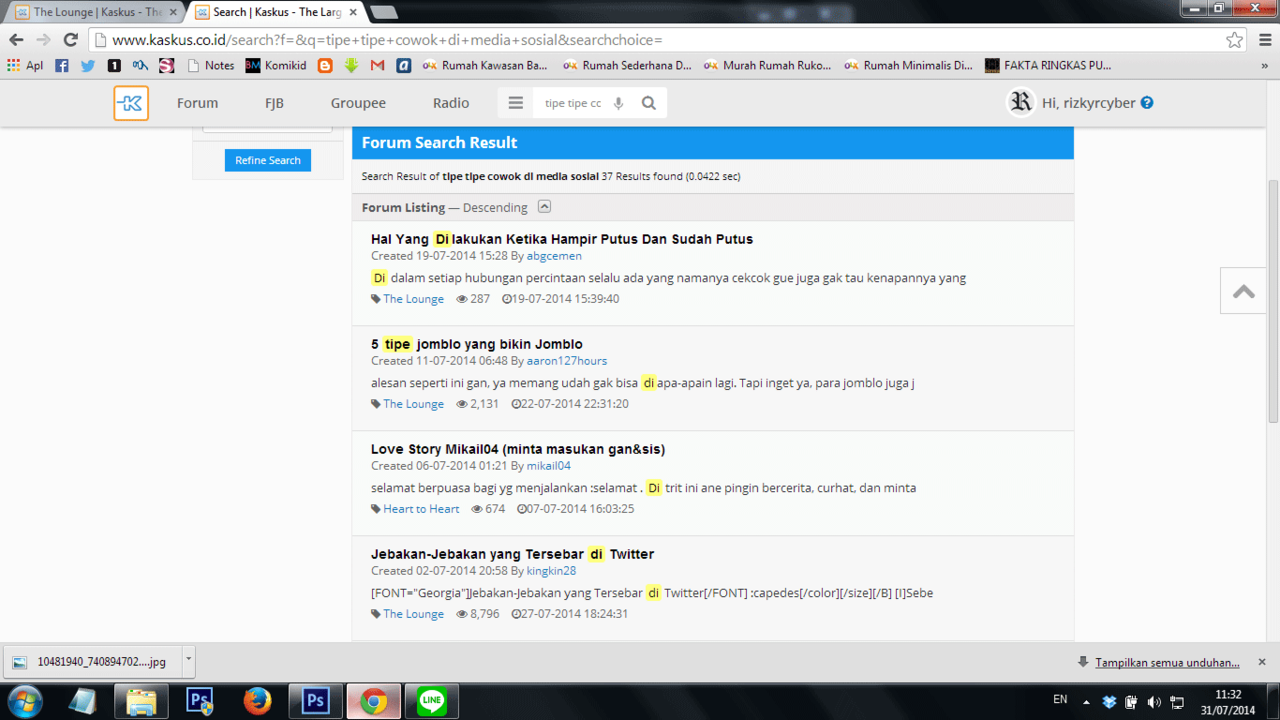
Task: Open the help question mark icon
Action: click(x=1147, y=102)
